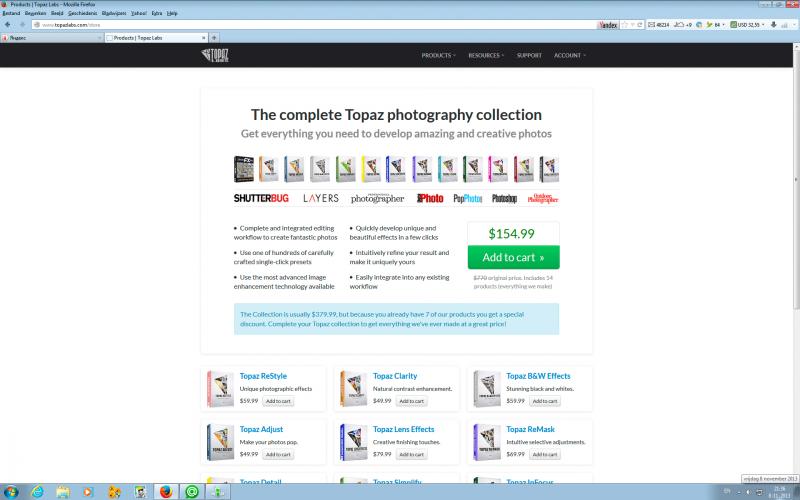Add Topaz ReStyle to cart

click(278, 401)
